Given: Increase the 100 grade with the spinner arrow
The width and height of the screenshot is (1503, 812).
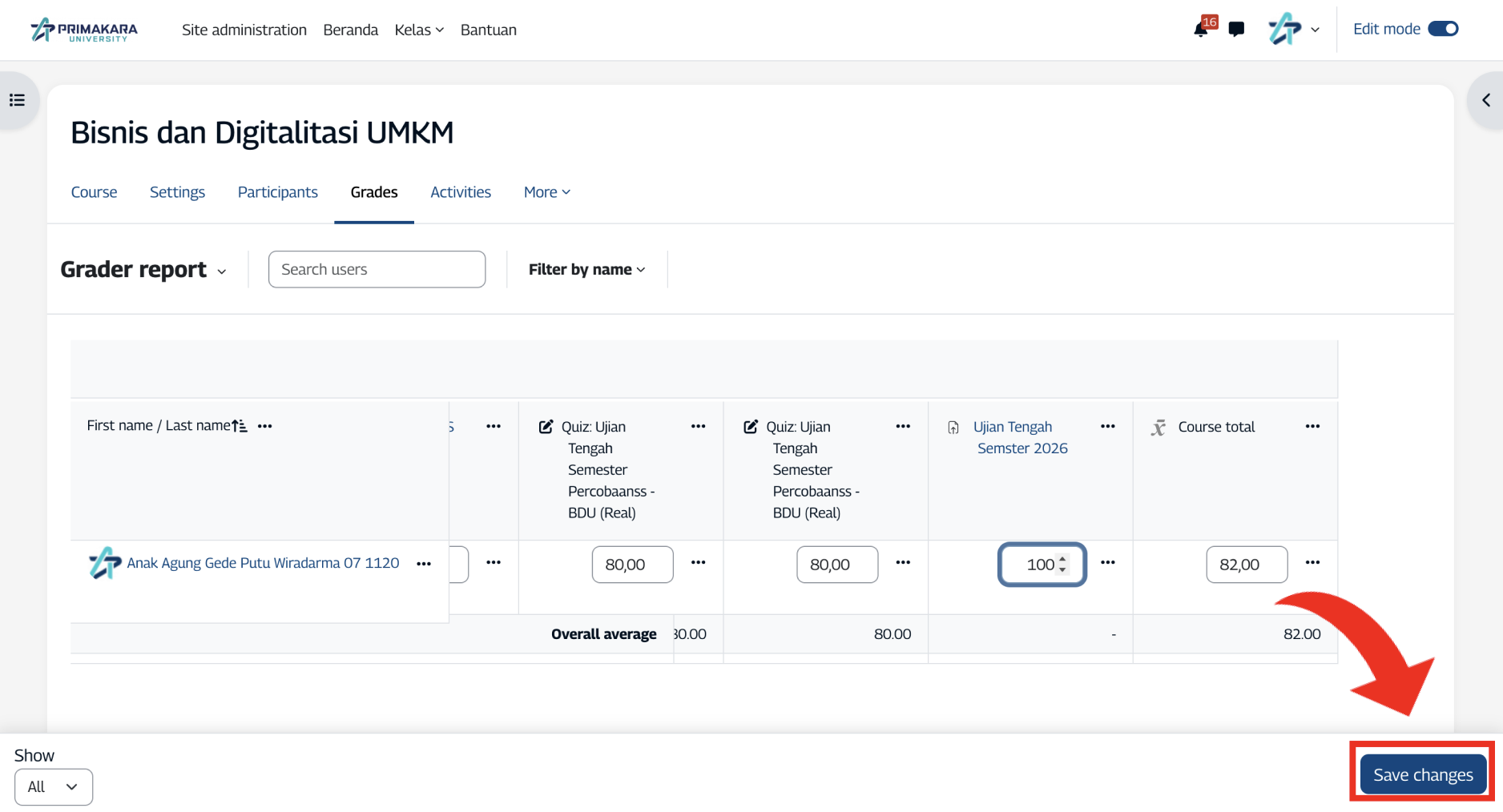Looking at the screenshot, I should 1062,559.
